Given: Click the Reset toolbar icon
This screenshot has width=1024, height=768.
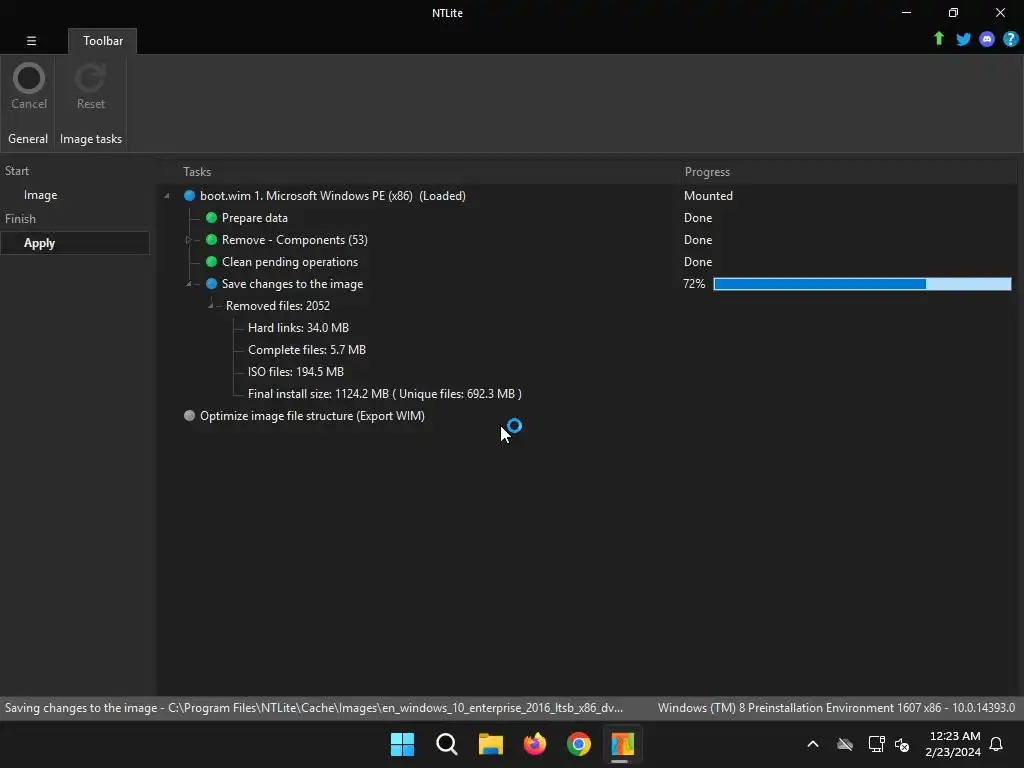Looking at the screenshot, I should pyautogui.click(x=90, y=78).
